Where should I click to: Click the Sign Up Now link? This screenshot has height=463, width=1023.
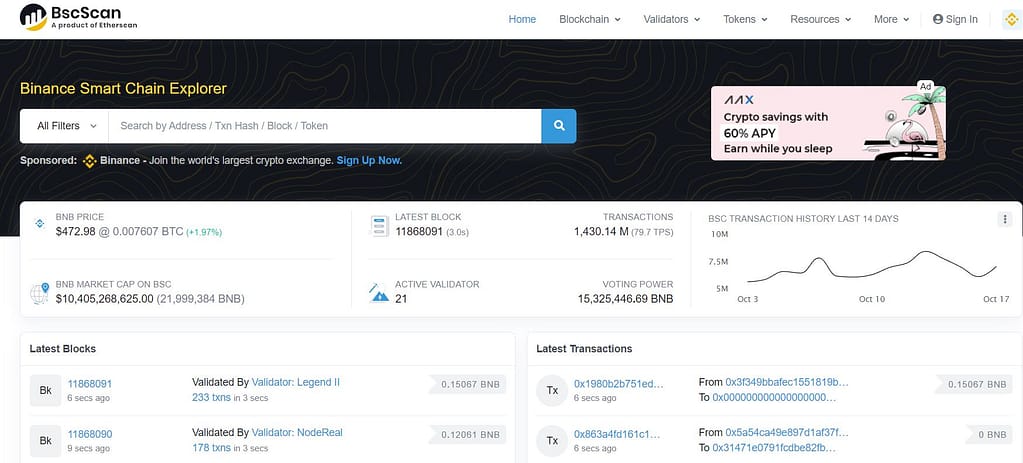coord(369,160)
